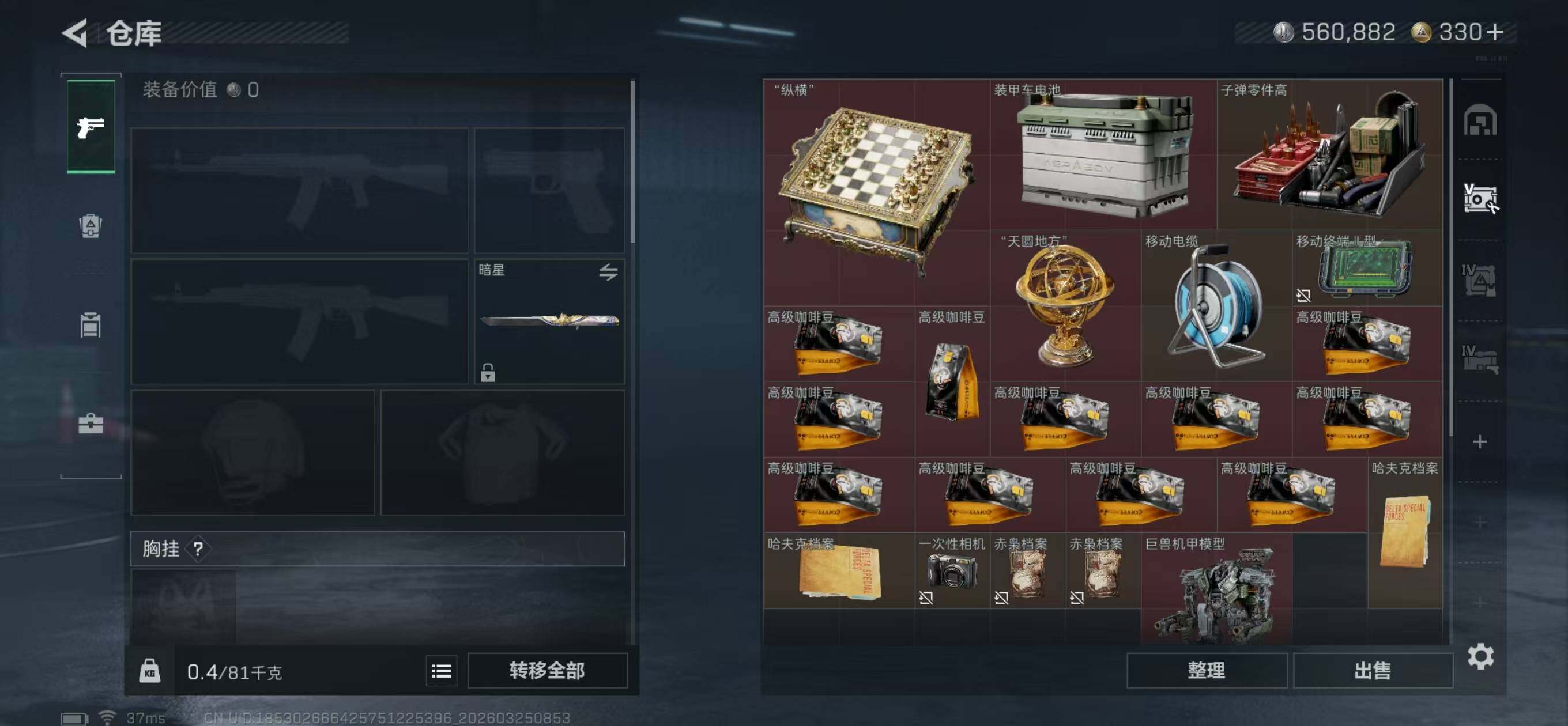Screen dimensions: 1568x726
Task: Select the pistol weapons tab in the sidebar
Action: [91, 127]
